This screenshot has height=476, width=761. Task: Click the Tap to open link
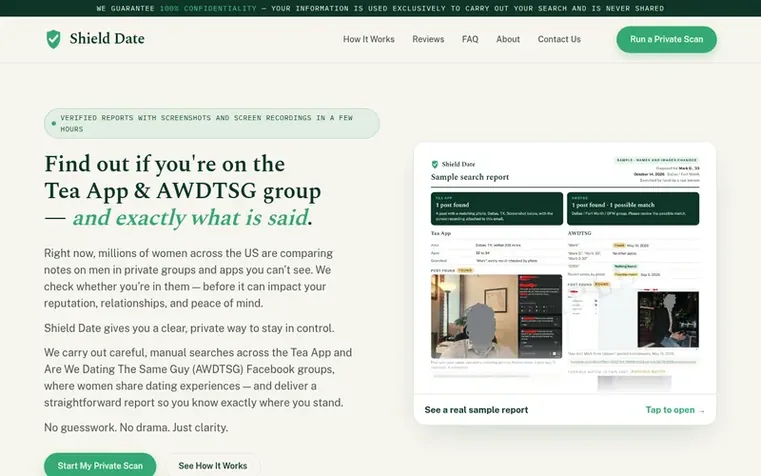click(675, 410)
